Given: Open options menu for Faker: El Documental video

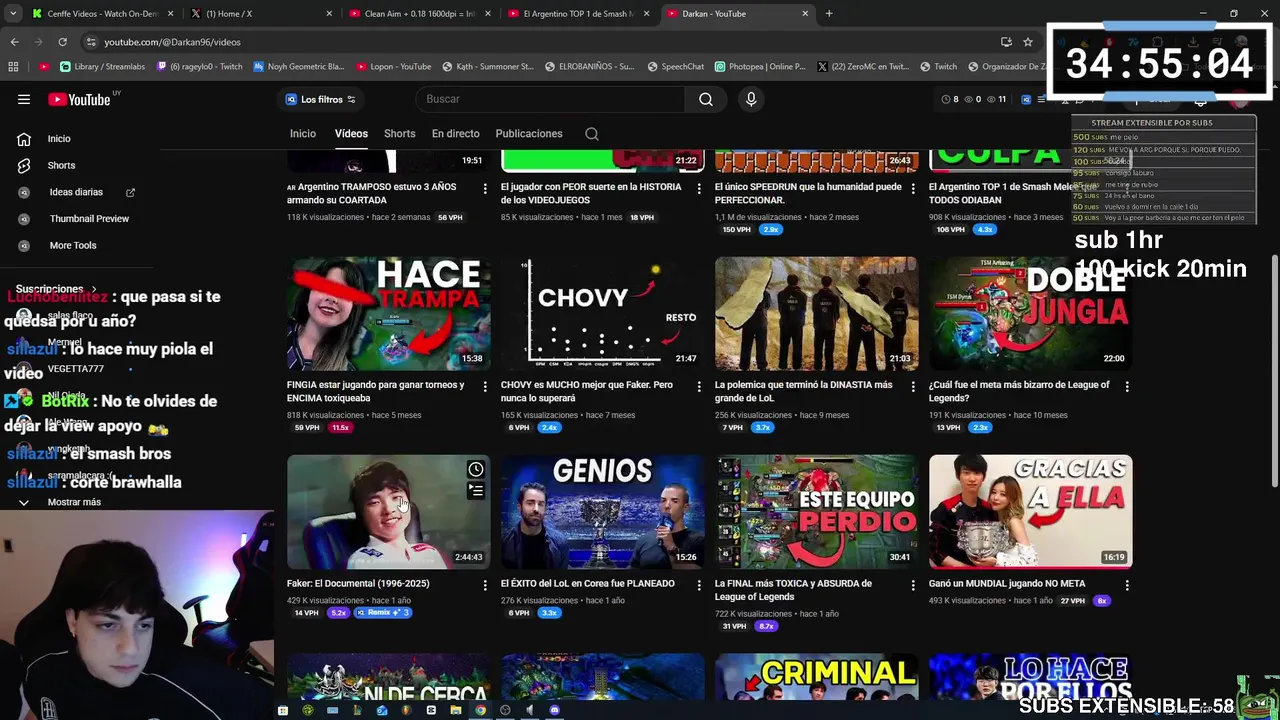Looking at the screenshot, I should 485,585.
